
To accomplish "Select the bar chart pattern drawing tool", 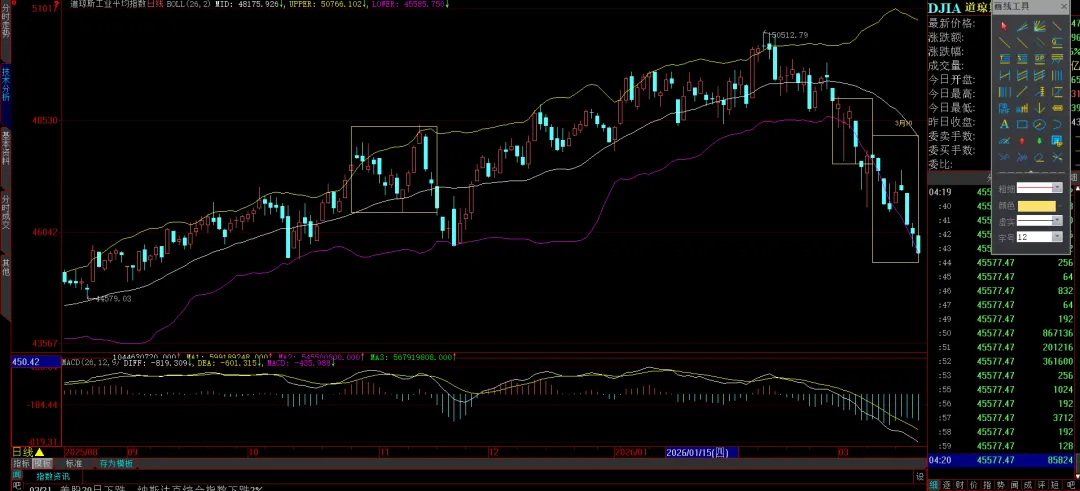I will tap(1022, 108).
